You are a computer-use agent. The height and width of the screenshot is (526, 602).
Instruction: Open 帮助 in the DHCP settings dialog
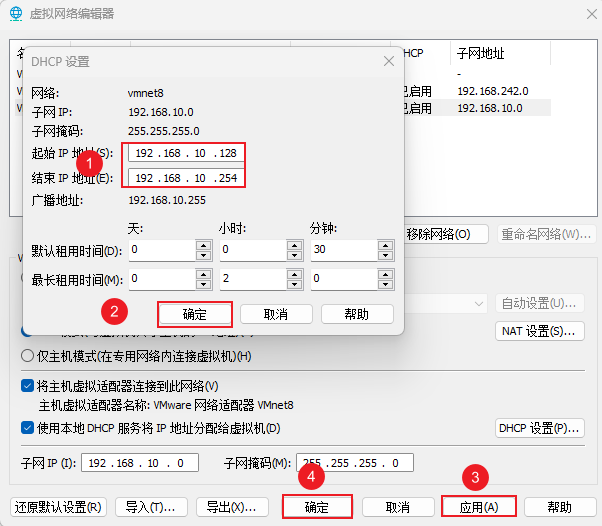tap(357, 314)
